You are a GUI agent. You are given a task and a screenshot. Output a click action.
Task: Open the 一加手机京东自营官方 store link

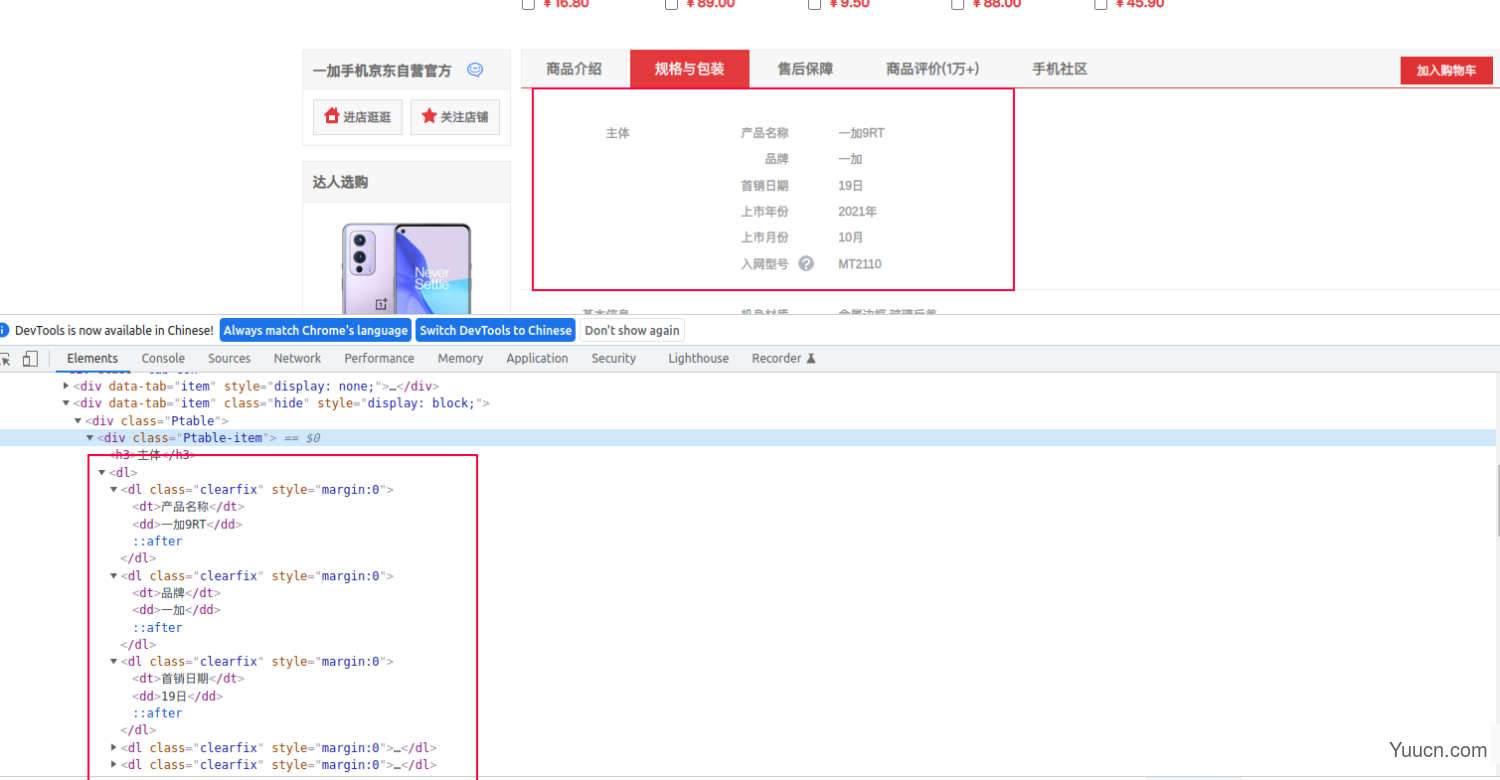[x=382, y=71]
